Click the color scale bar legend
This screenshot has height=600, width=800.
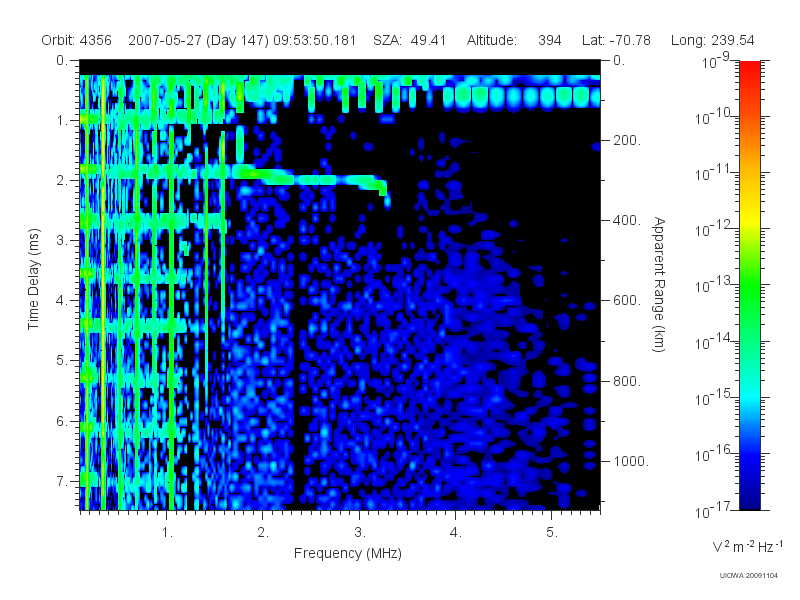[x=749, y=285]
